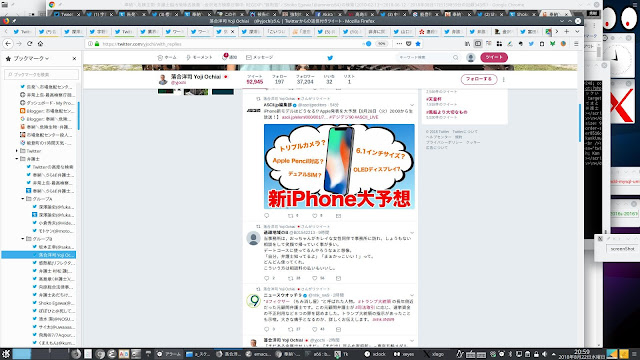Click reply icon under ニュースウオッチ9 tweet
640x360 pixels.
(x=267, y=329)
